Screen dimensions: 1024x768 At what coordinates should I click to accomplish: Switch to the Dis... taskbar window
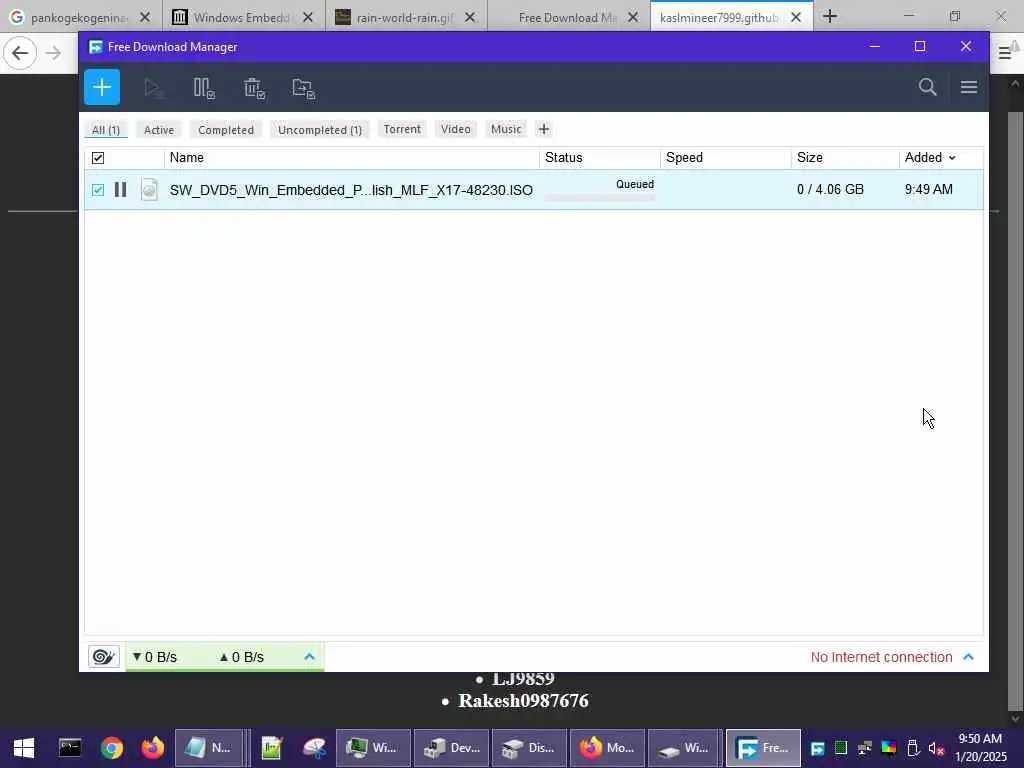529,748
